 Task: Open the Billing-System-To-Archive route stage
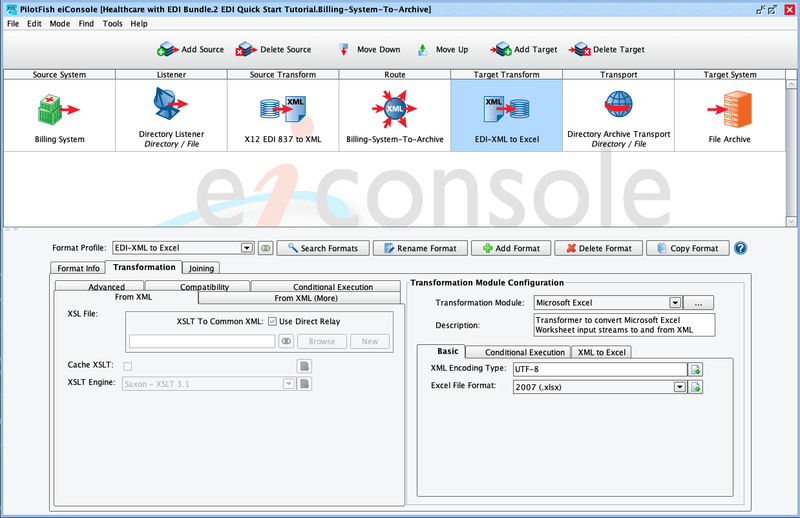(395, 116)
